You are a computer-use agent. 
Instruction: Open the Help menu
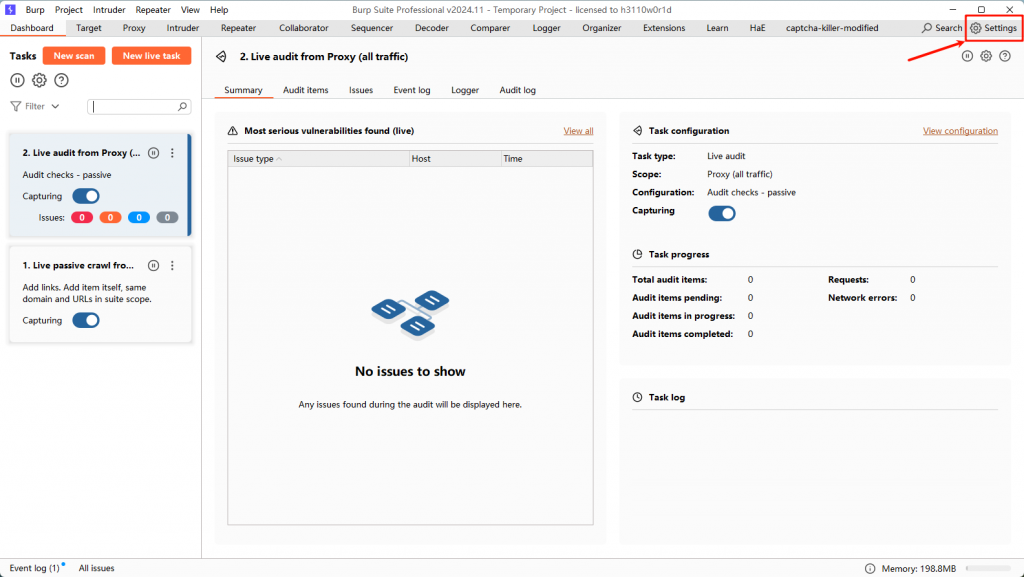point(219,10)
